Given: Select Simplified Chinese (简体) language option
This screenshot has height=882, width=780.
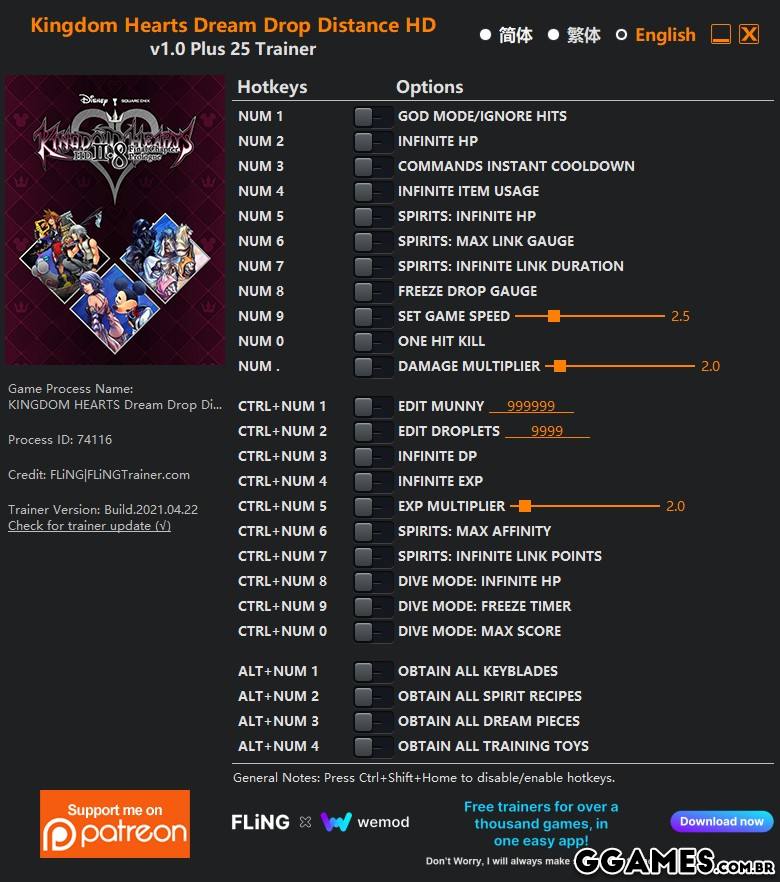Looking at the screenshot, I should 485,35.
